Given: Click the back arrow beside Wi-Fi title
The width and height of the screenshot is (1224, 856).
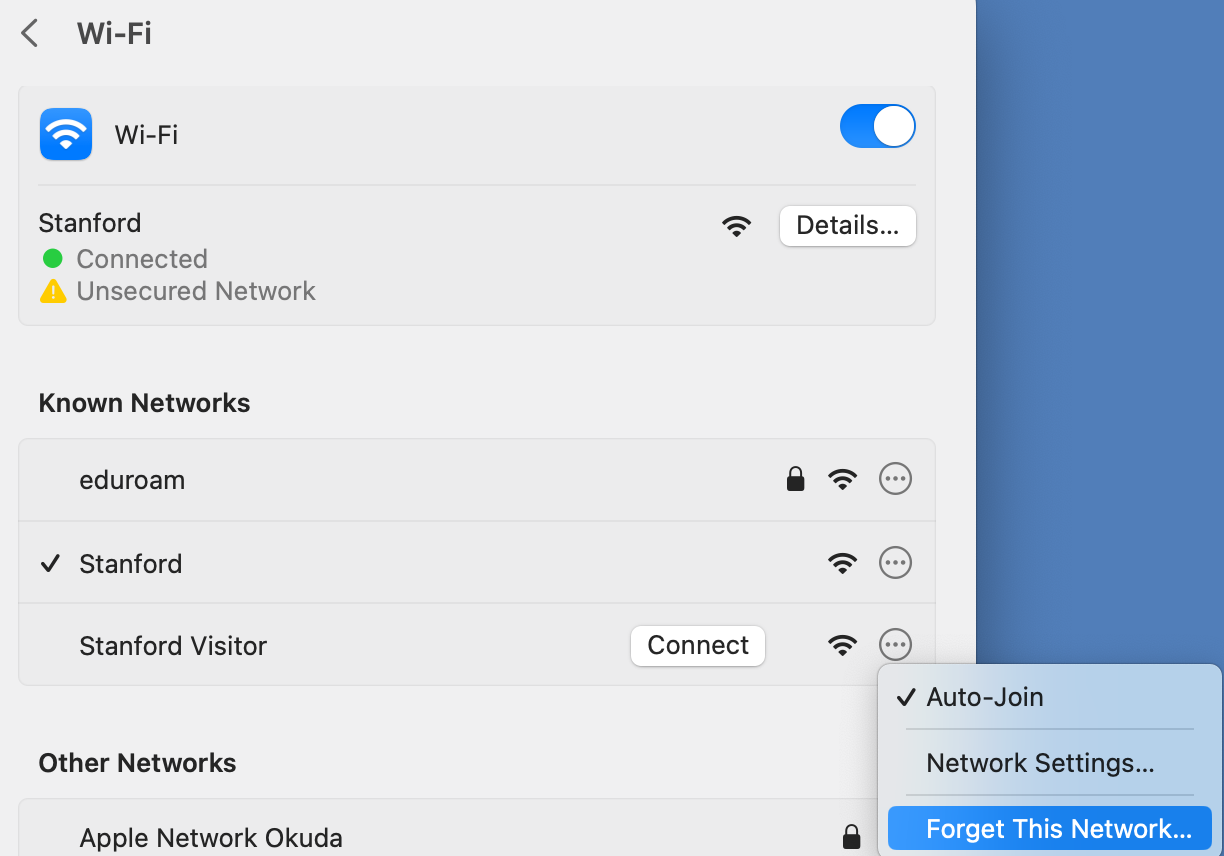Looking at the screenshot, I should click(x=30, y=34).
